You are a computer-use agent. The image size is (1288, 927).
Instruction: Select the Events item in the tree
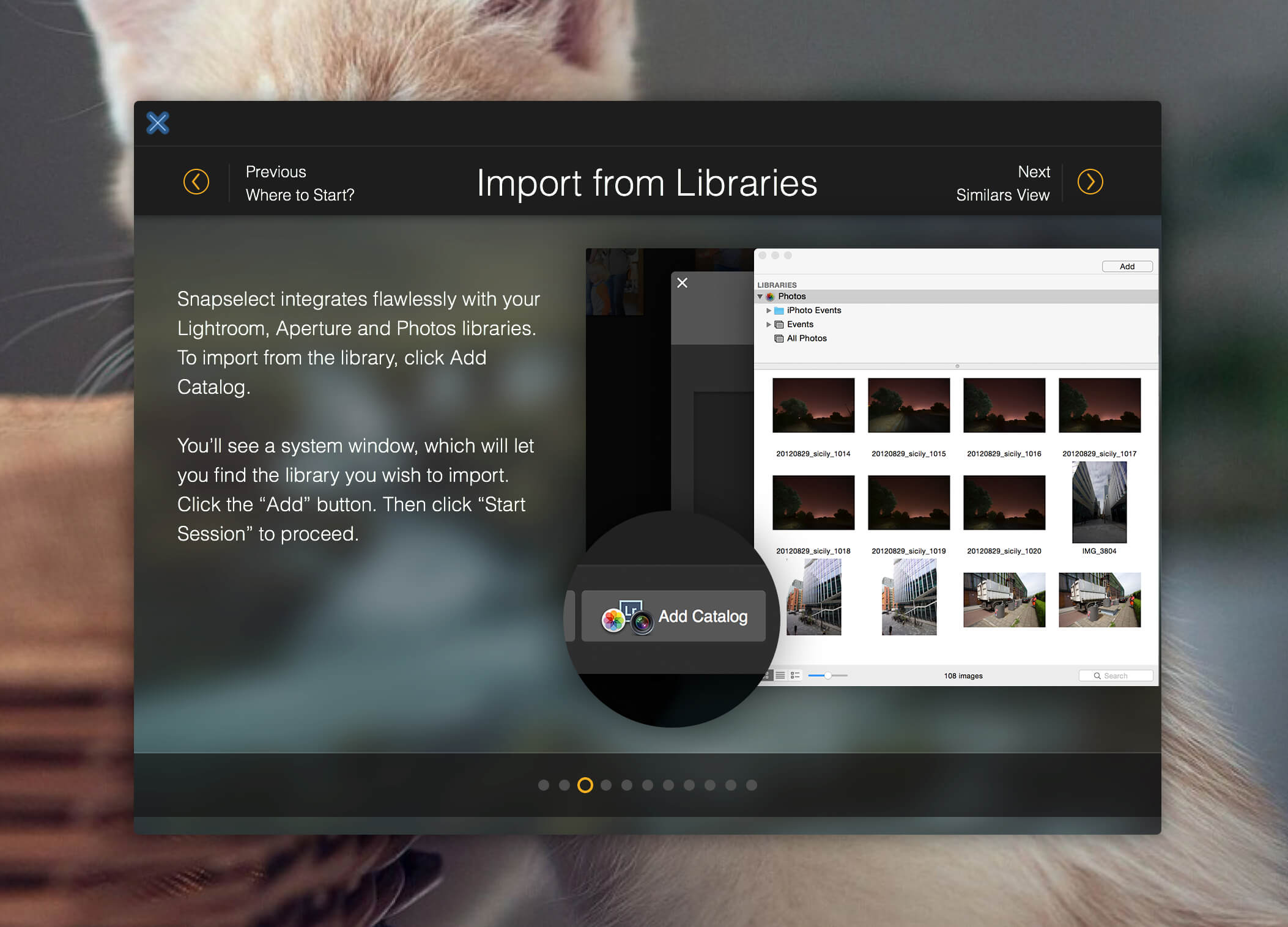pyautogui.click(x=800, y=325)
